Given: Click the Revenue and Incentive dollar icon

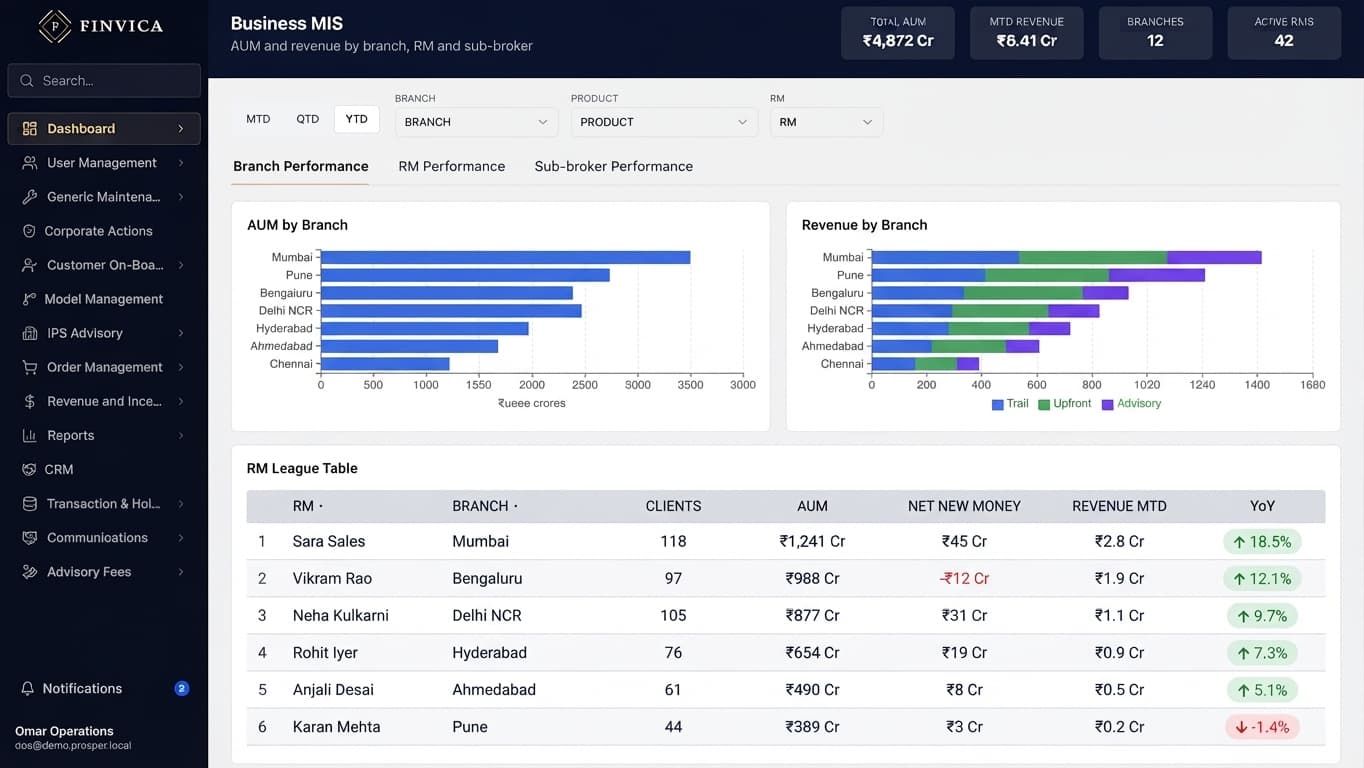Looking at the screenshot, I should [x=29, y=401].
